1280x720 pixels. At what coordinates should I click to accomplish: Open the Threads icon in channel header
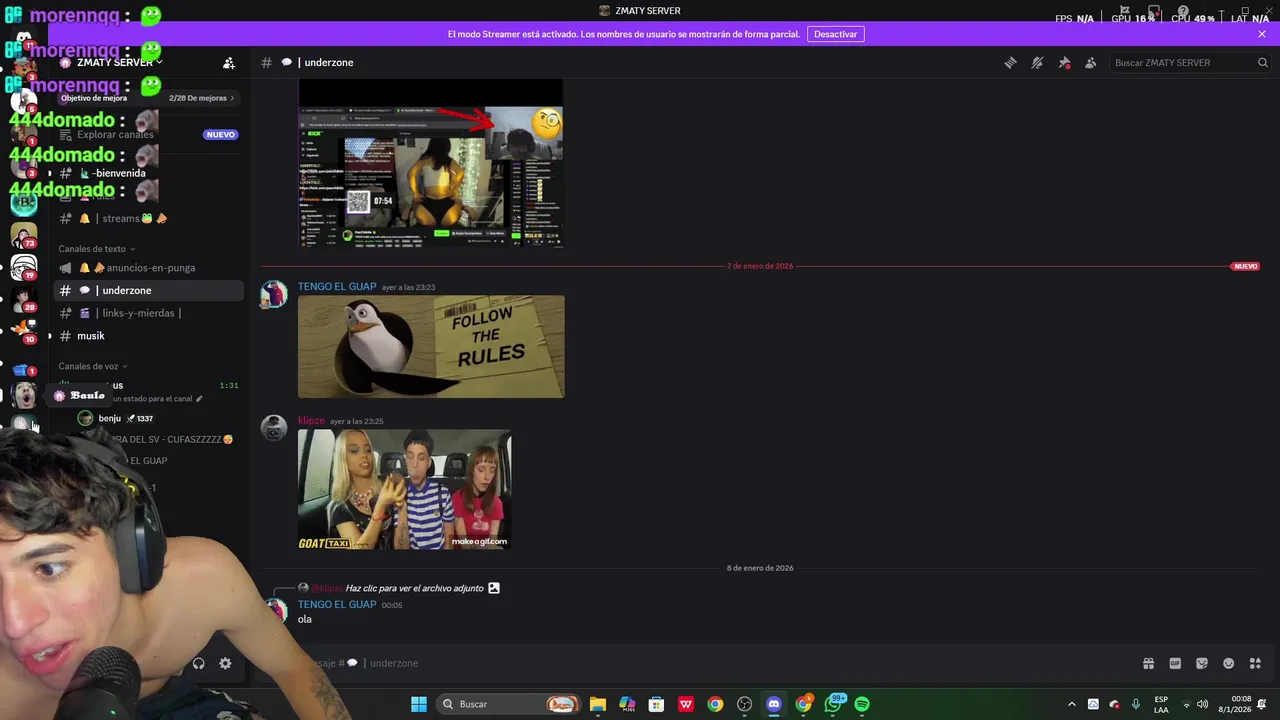coord(1010,62)
